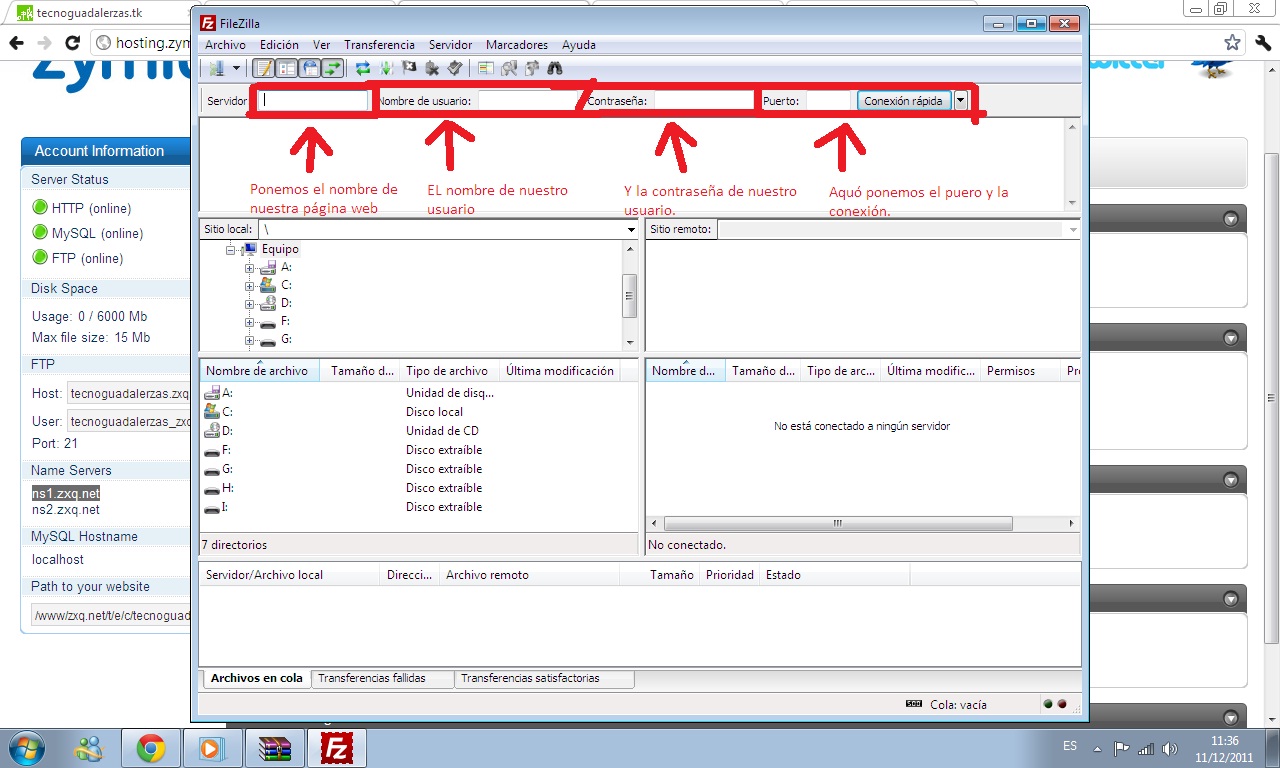Viewport: 1280px width, 768px height.
Task: Expand drive F: in local tree
Action: 249,321
